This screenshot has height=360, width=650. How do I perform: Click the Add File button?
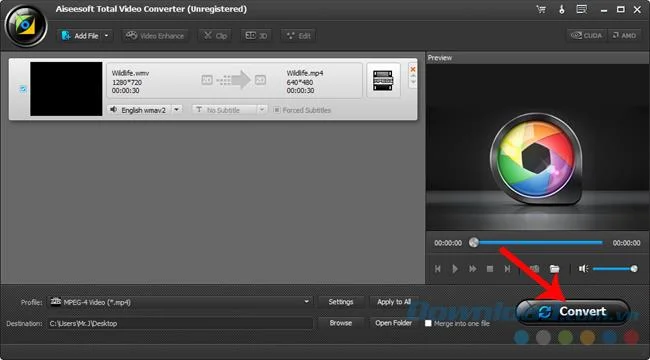80,36
